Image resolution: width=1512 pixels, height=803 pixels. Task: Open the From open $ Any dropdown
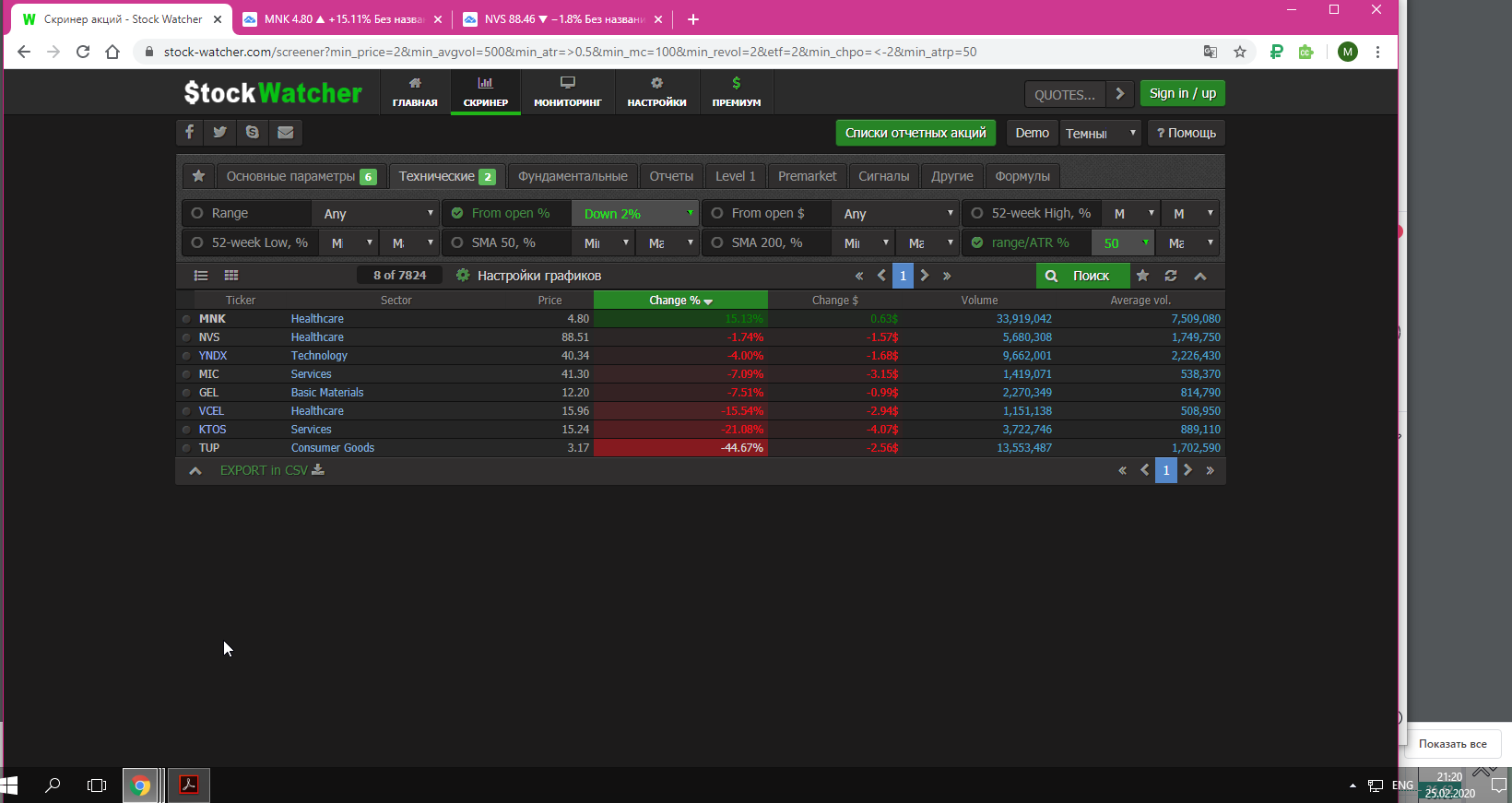click(x=895, y=213)
